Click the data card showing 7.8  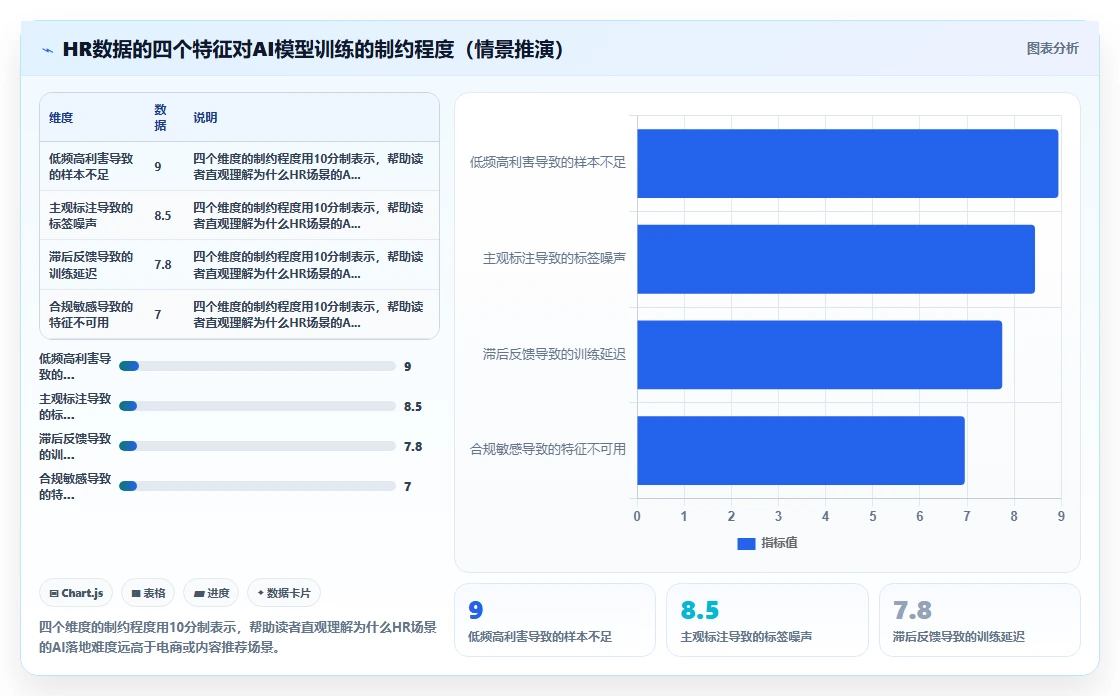coord(979,620)
